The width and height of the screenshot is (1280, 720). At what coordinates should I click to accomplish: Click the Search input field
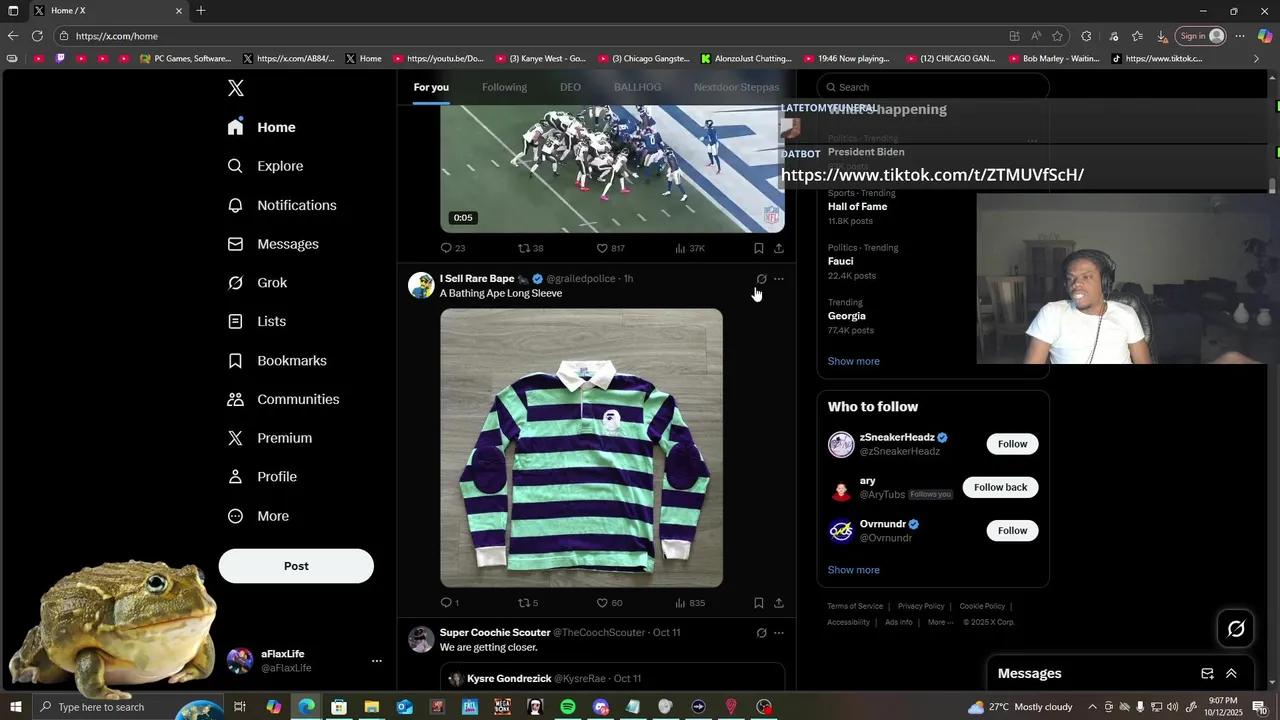(933, 87)
